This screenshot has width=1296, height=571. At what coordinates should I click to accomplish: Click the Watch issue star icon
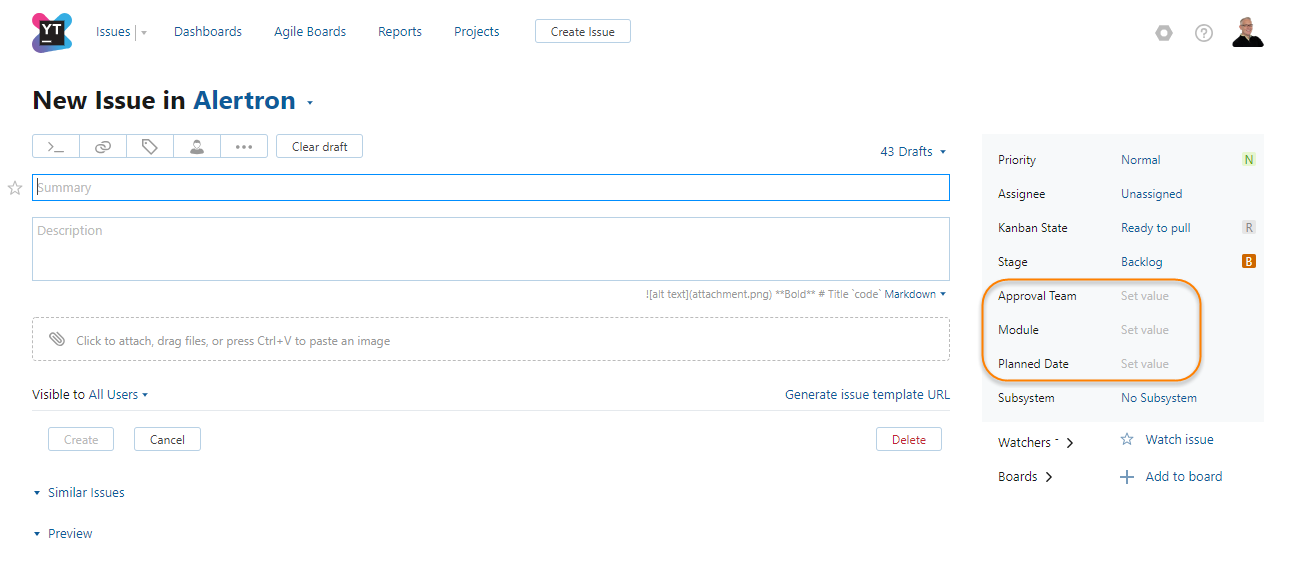[1127, 439]
